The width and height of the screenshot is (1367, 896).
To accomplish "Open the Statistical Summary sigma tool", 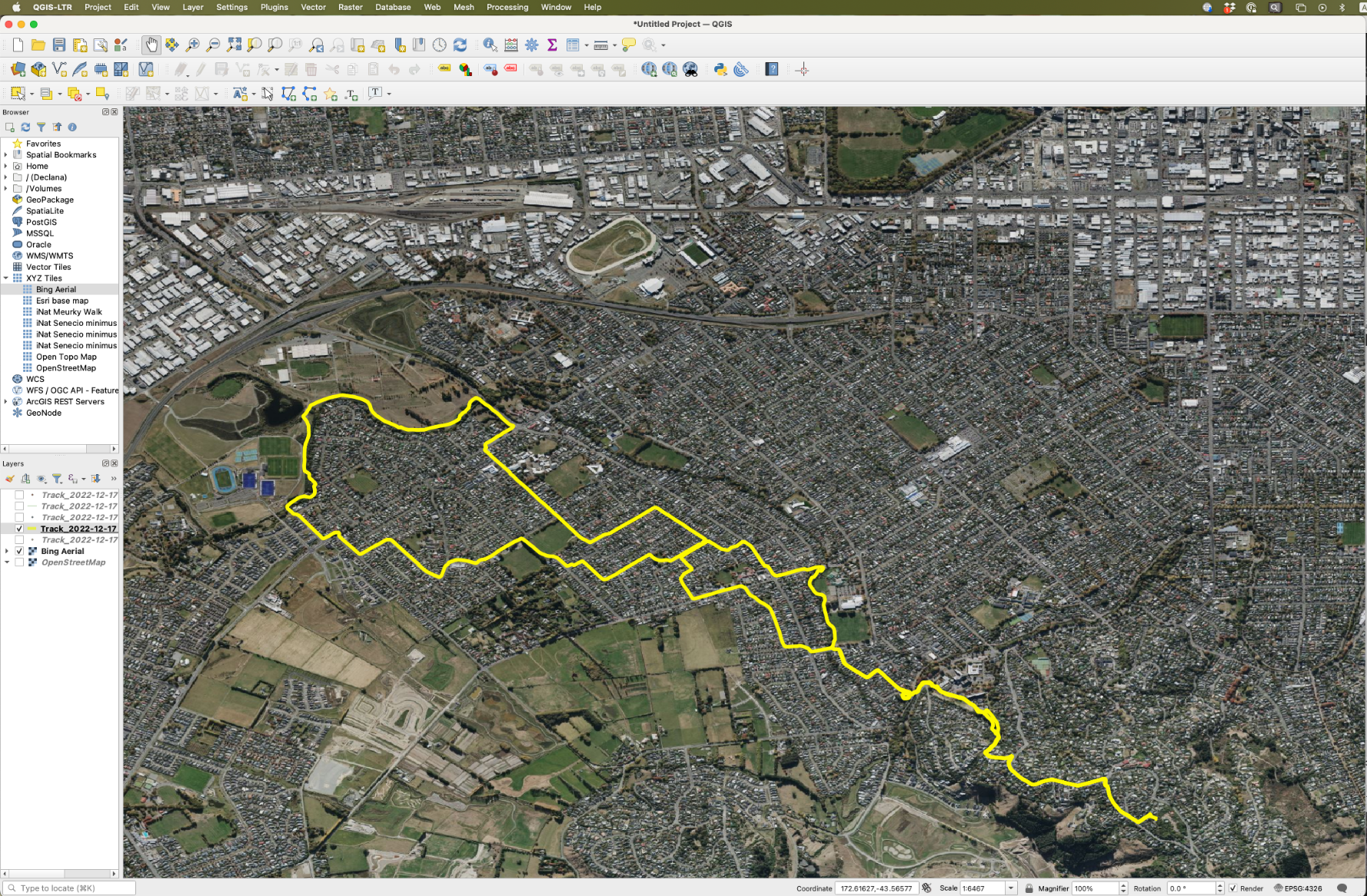I will [x=552, y=45].
